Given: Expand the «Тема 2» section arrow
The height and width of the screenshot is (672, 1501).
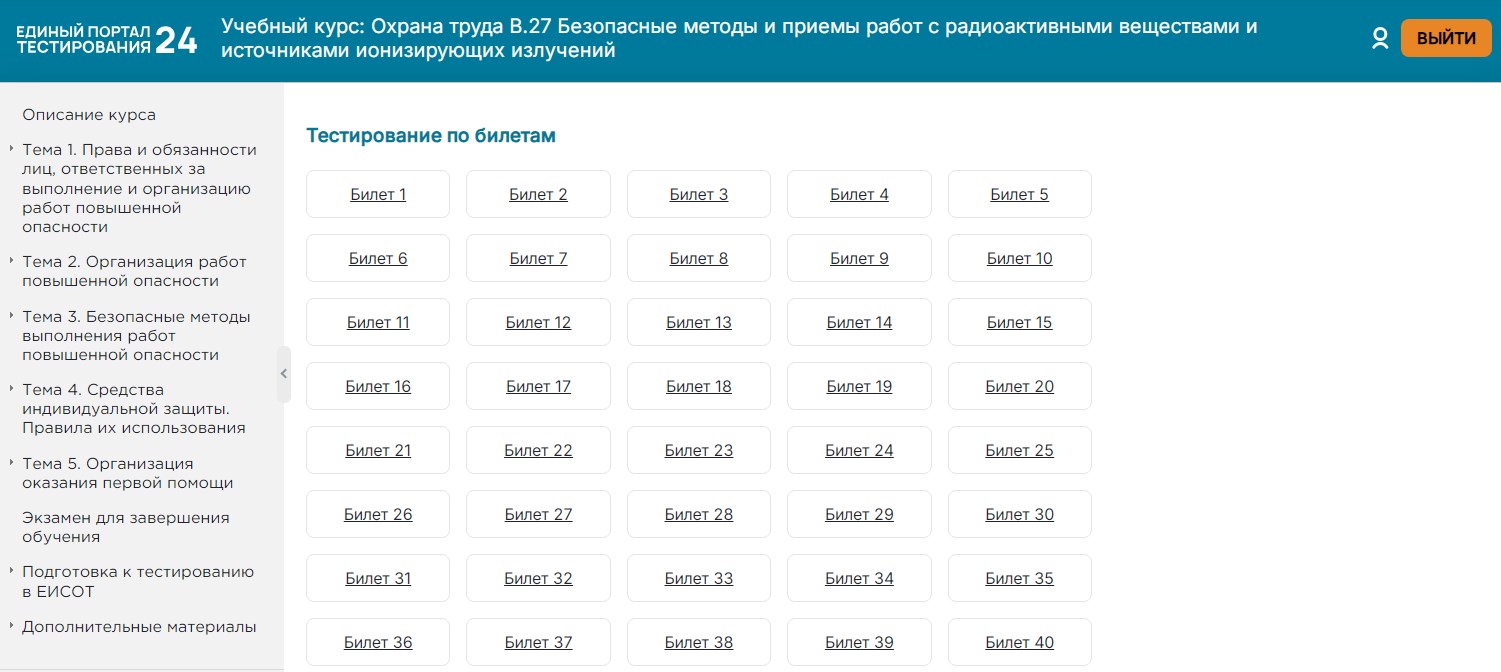Looking at the screenshot, I should tap(11, 261).
